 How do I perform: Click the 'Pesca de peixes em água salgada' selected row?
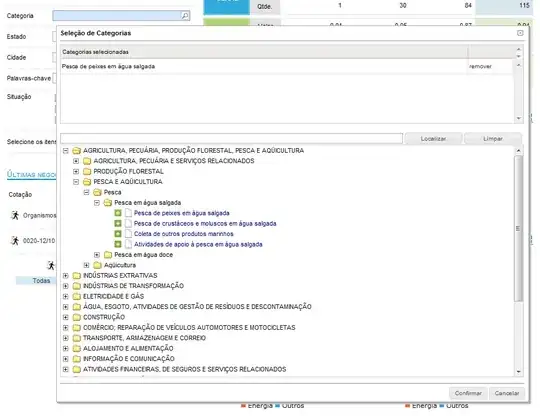[264, 66]
